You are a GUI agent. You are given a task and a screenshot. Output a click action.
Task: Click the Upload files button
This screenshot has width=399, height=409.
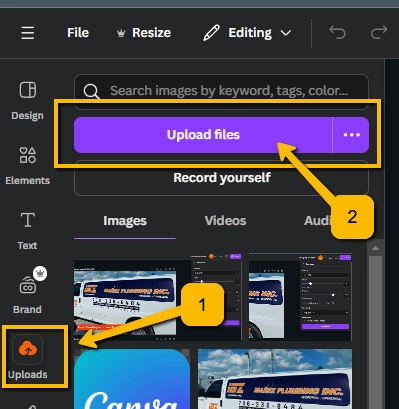click(203, 135)
